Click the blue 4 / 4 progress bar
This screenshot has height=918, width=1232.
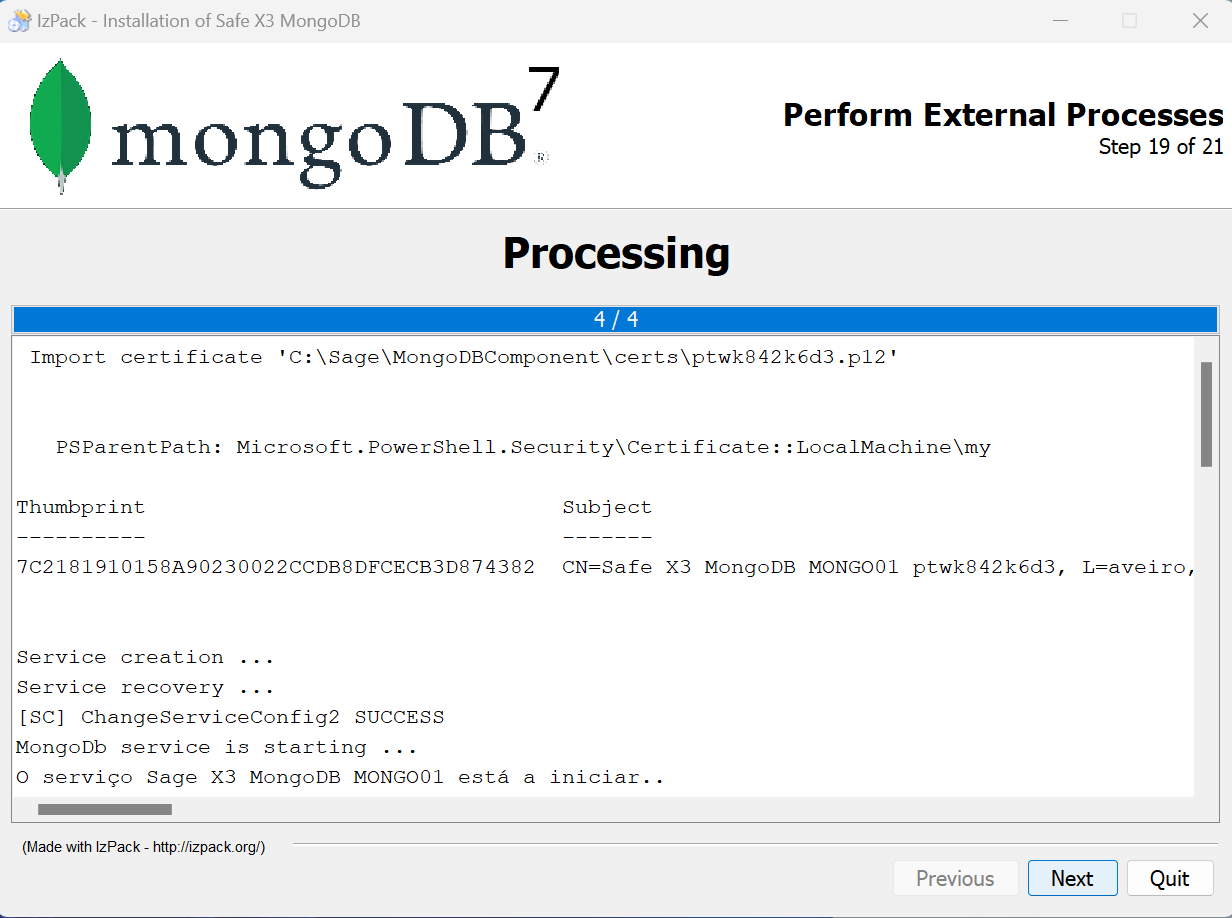coord(615,319)
